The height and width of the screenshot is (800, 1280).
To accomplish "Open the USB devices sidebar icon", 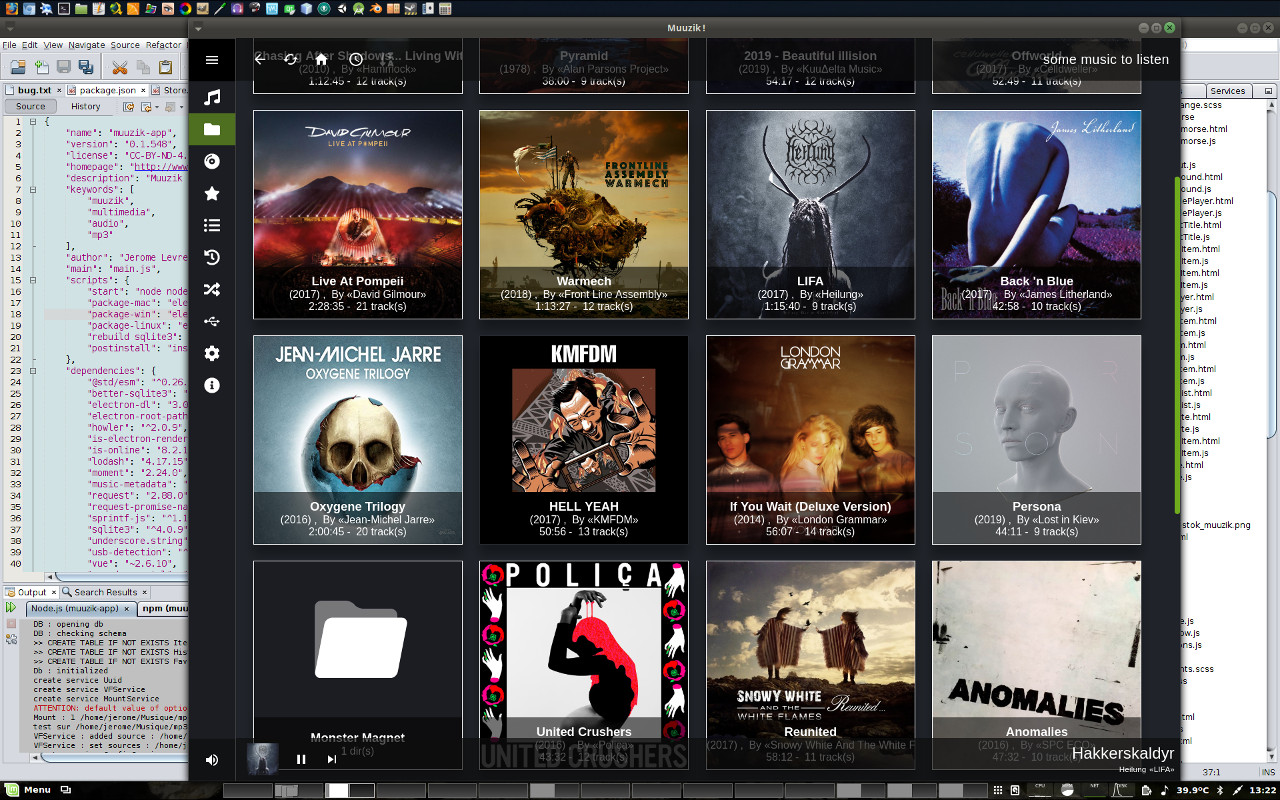I will point(211,321).
